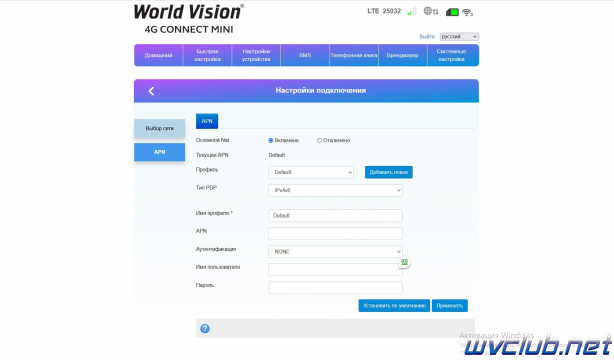
Task: Click the Текущая APN value Default
Action: point(276,155)
